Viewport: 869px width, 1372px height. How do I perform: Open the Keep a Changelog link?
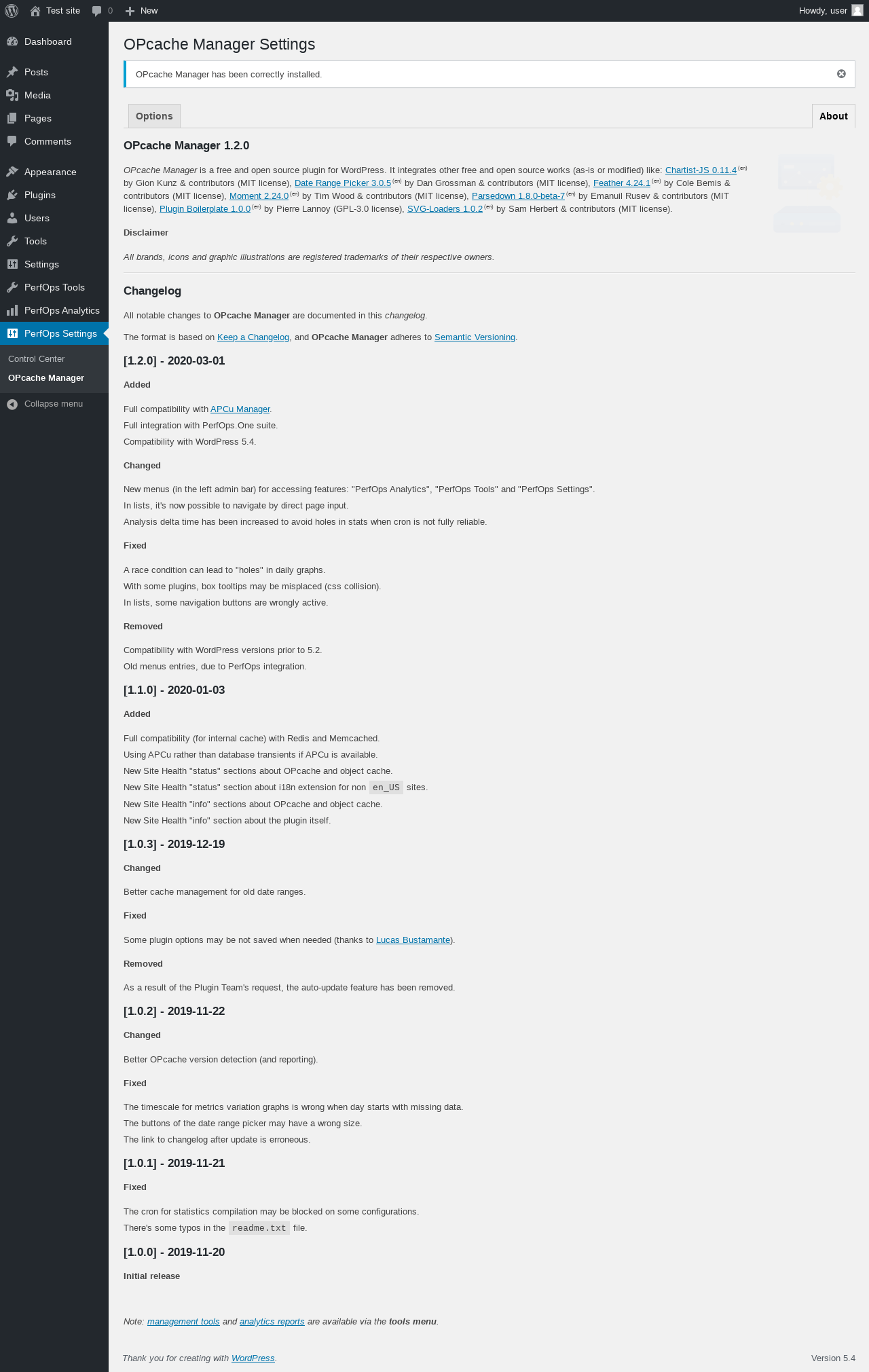[253, 337]
